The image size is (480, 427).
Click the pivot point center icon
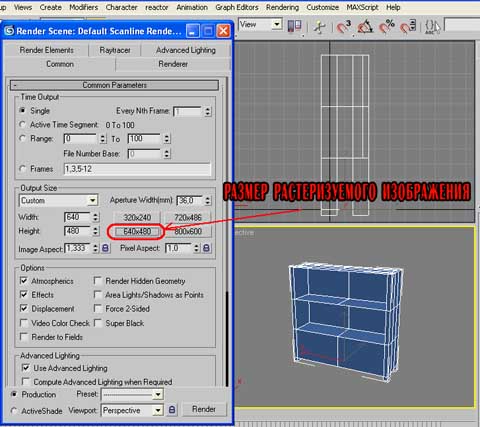(294, 26)
